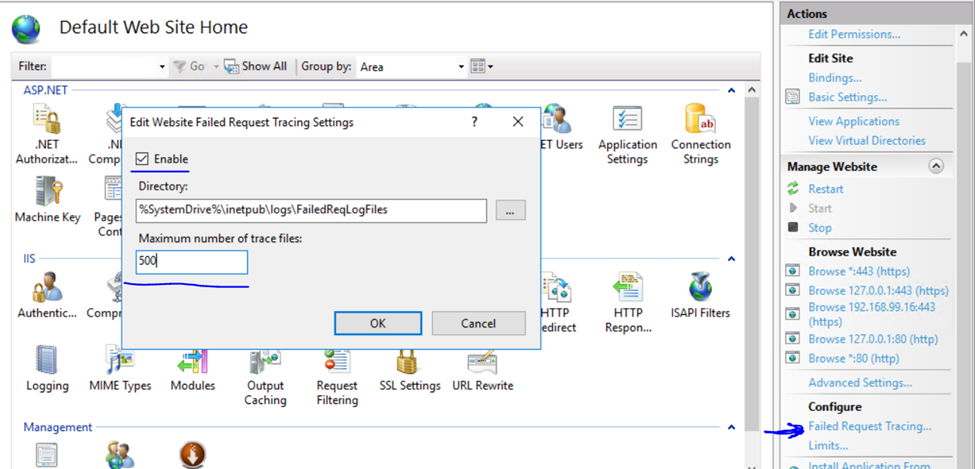Viewport: 975px width, 469px height.
Task: Click the maximum trace files input field
Action: pos(192,262)
